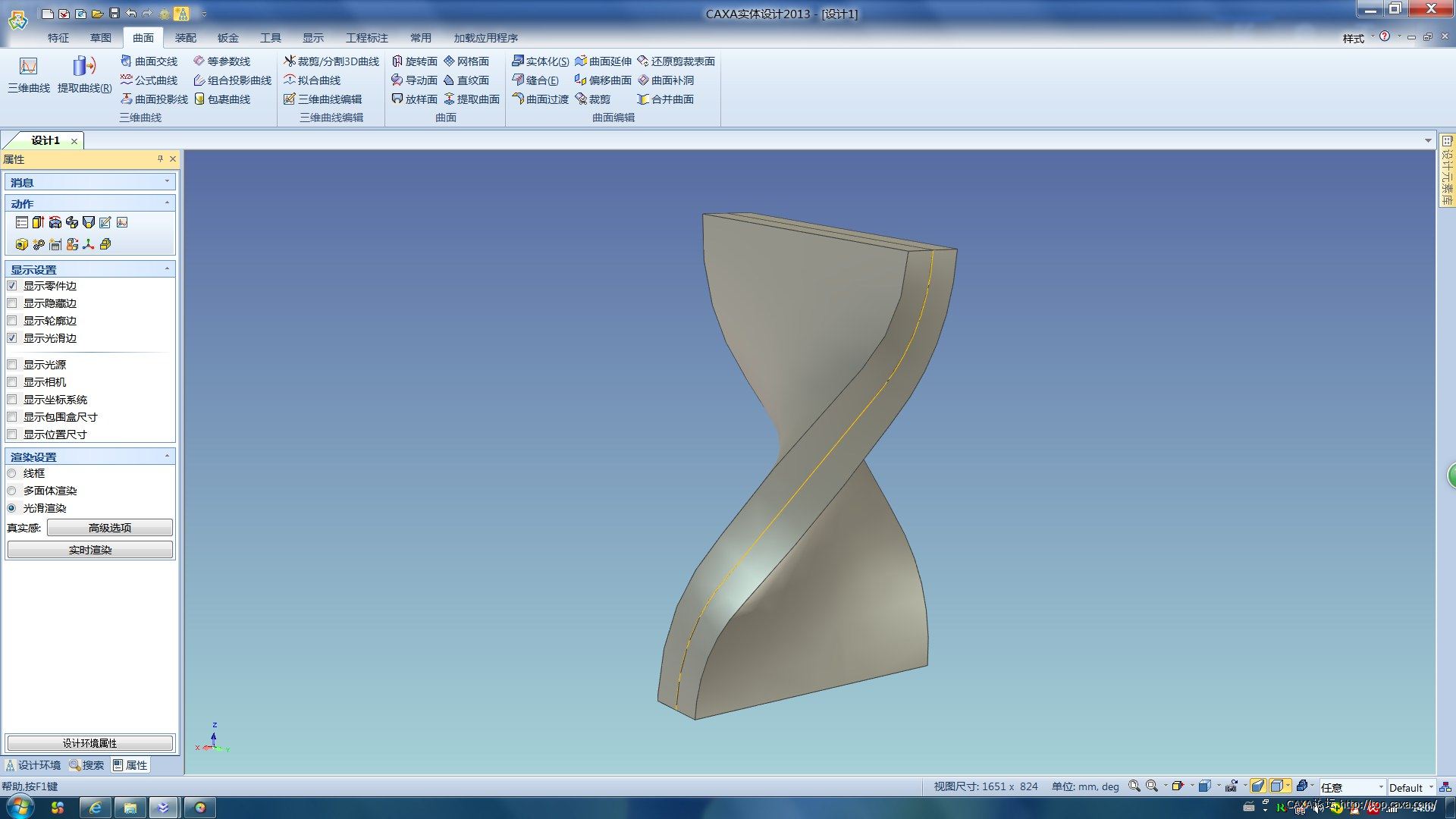Open the 搜索 bottom panel tab
1456x819 pixels.
87,765
